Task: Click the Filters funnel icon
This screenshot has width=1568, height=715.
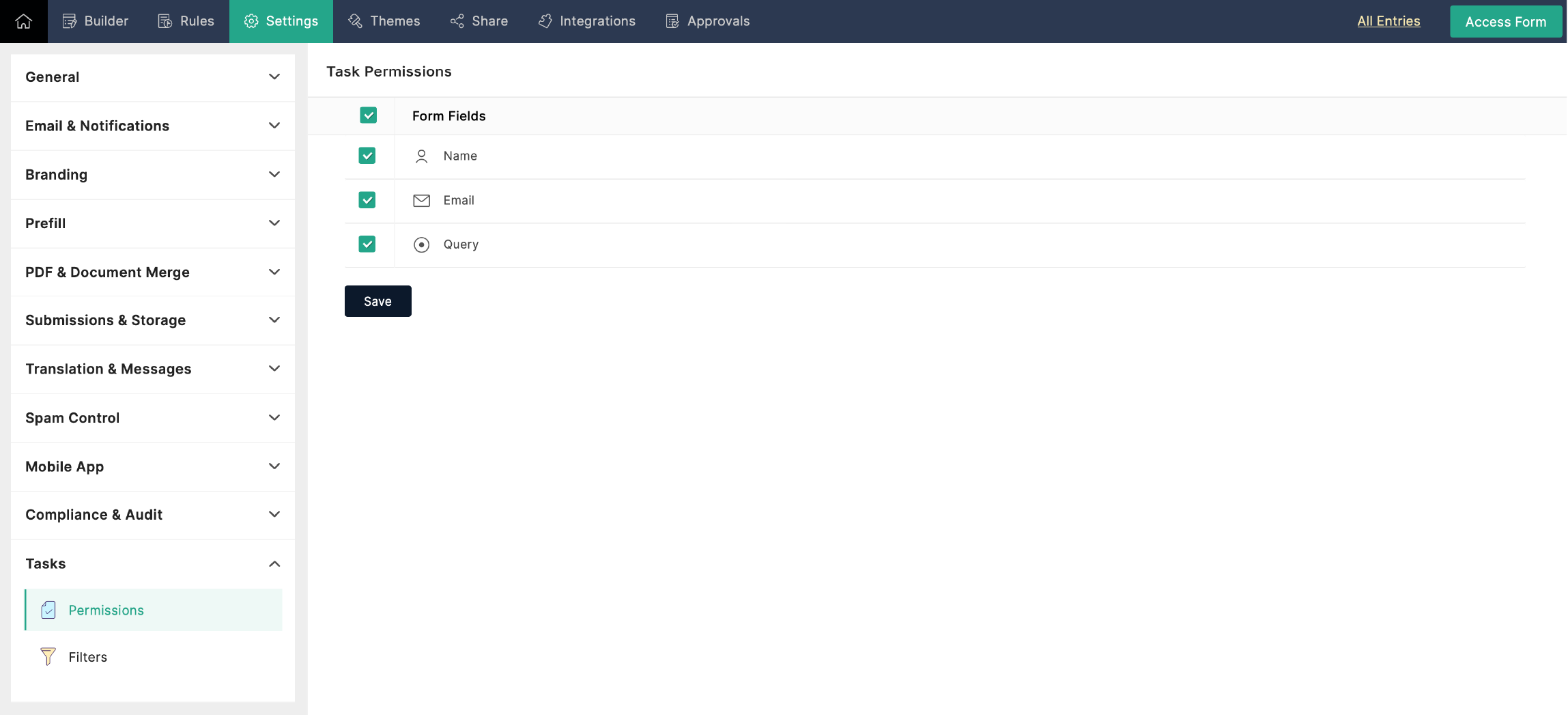Action: tap(48, 657)
